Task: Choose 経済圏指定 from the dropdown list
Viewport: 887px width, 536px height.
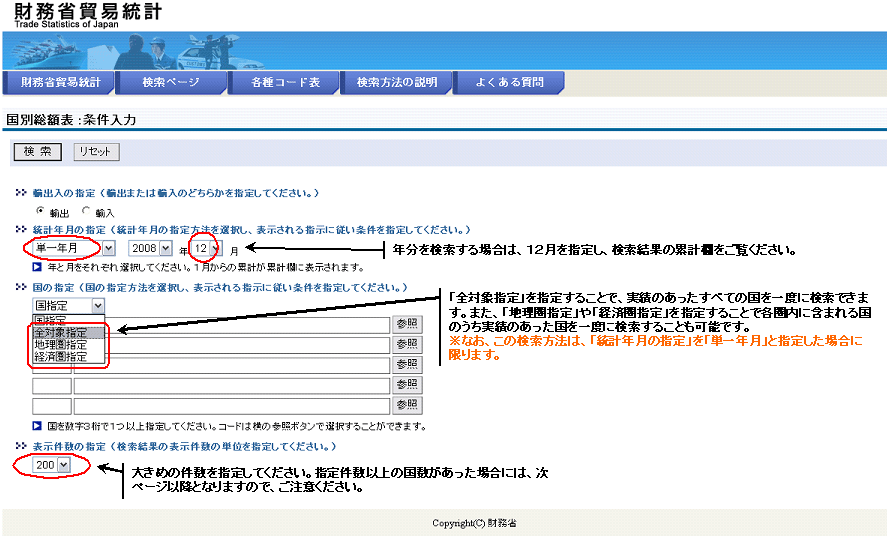Action: (61, 356)
